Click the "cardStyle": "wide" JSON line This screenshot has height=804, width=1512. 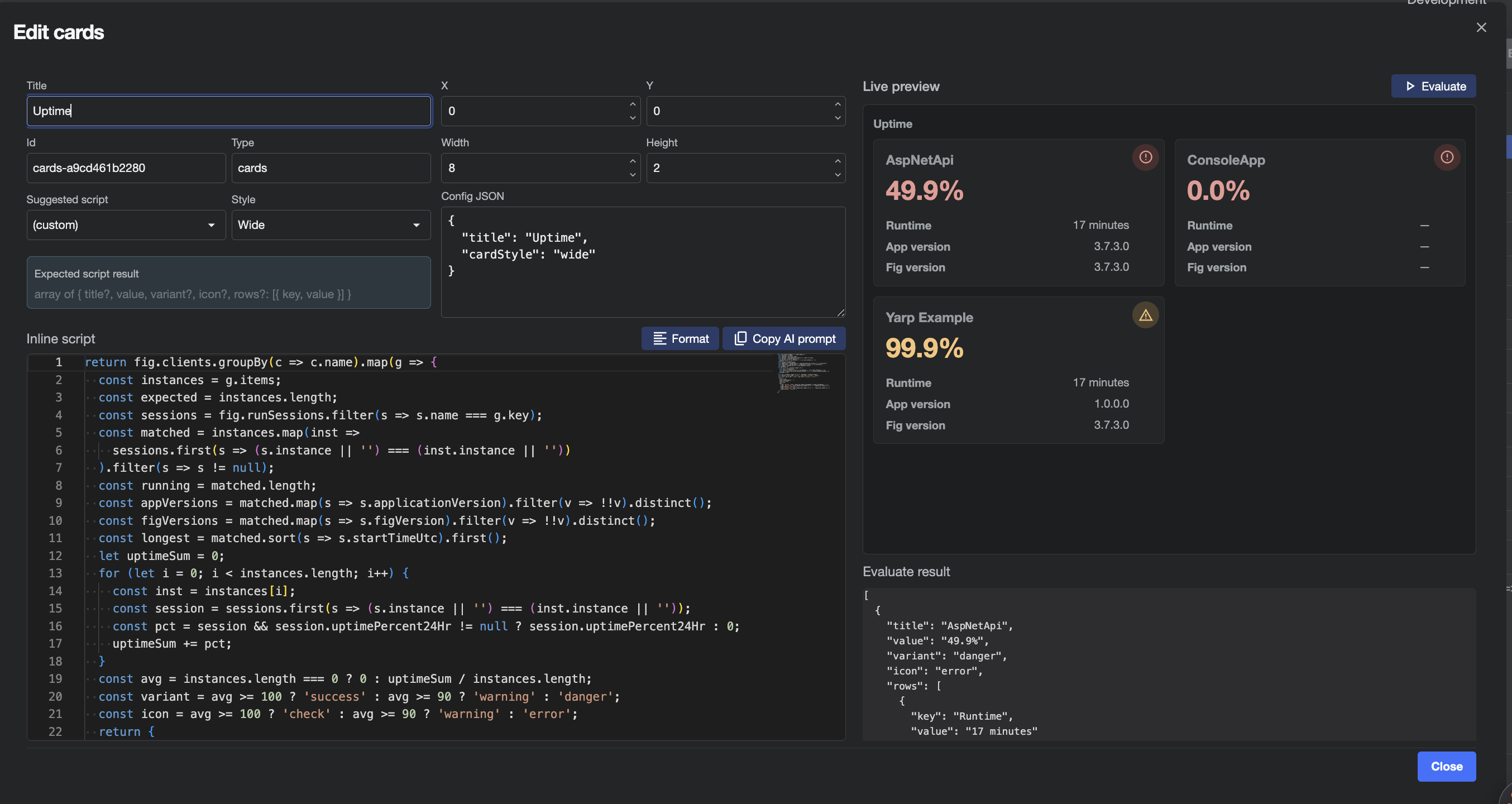point(528,254)
